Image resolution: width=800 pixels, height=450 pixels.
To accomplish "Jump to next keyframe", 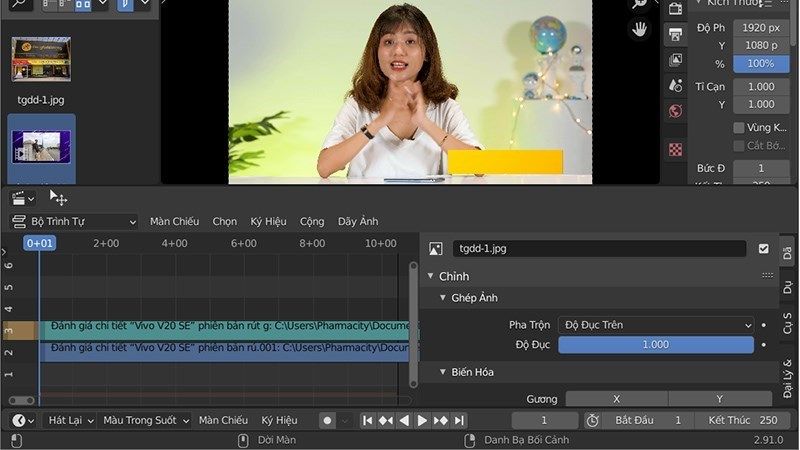I will [440, 420].
